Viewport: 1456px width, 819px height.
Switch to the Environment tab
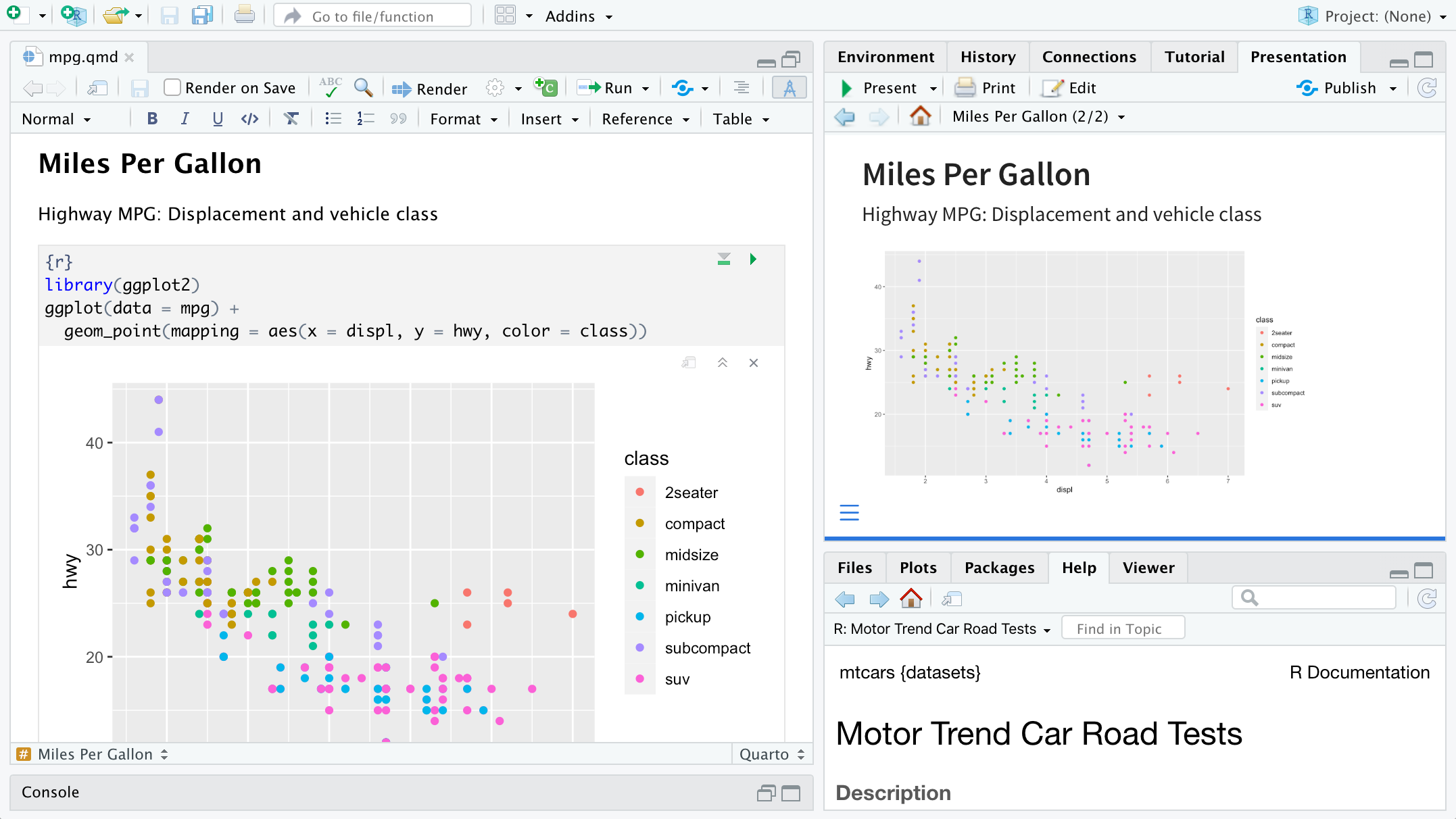click(885, 57)
